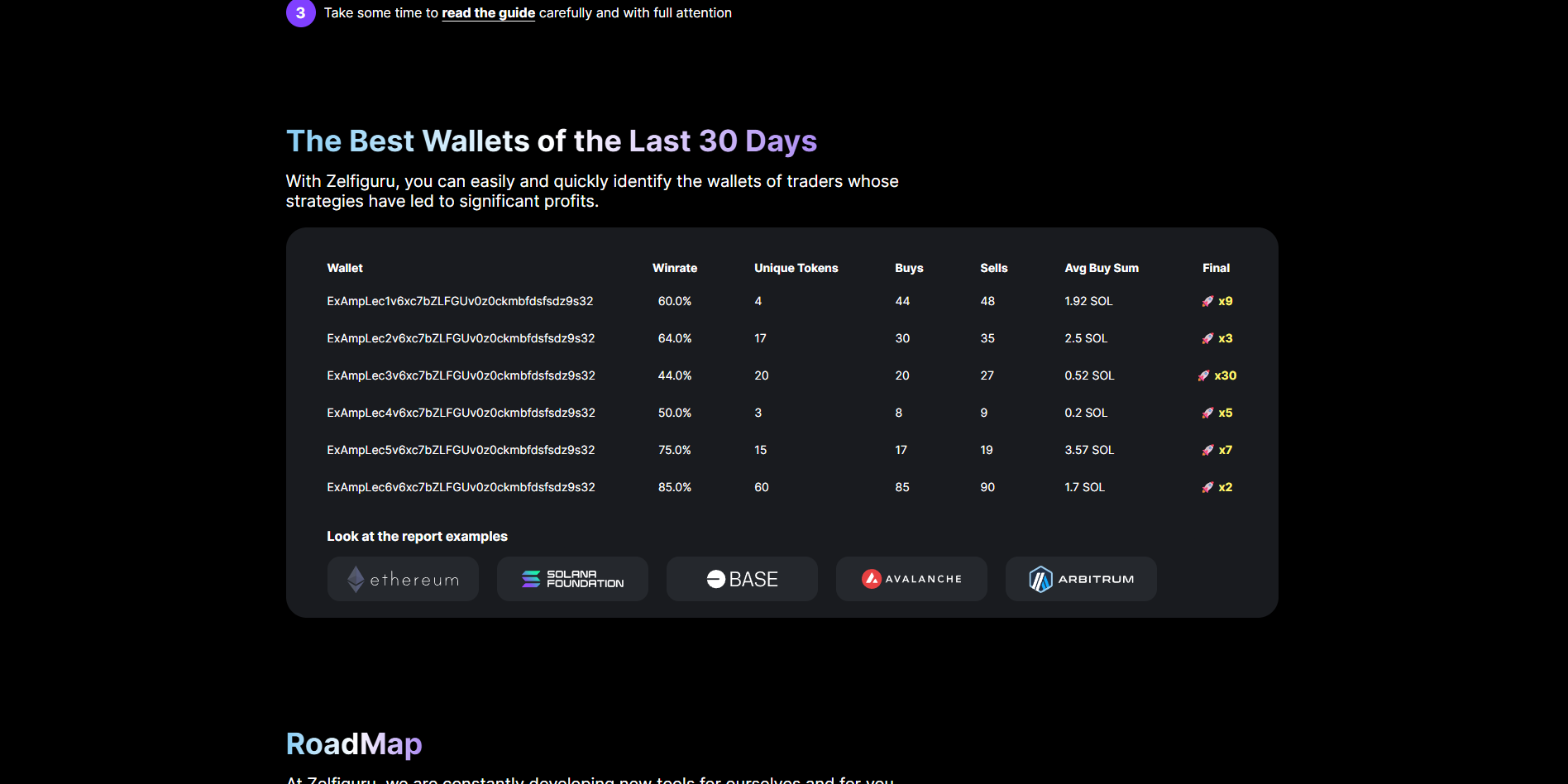The image size is (1568, 784).
Task: Click the Wallet column header
Action: pos(345,268)
